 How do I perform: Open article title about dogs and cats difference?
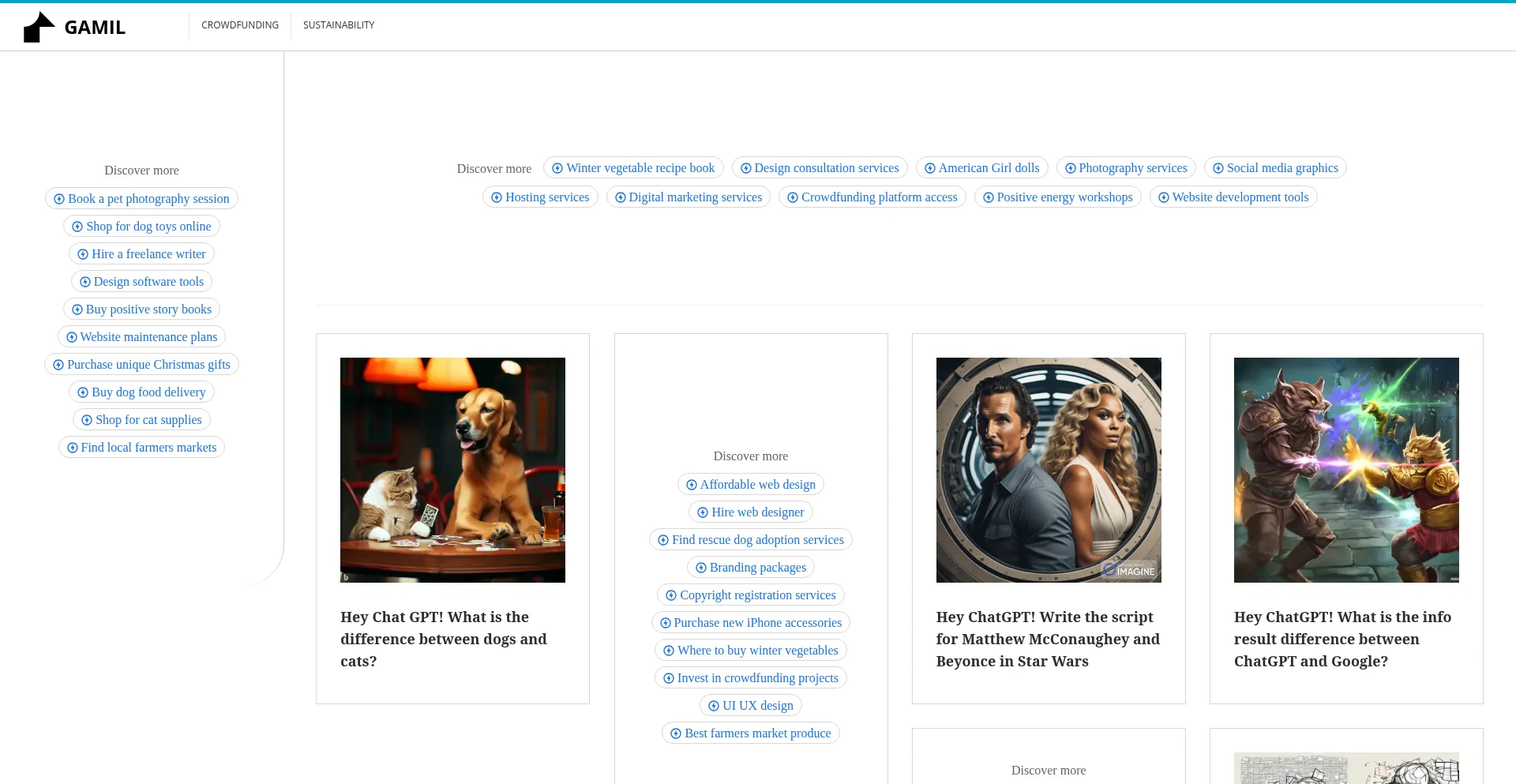point(444,639)
